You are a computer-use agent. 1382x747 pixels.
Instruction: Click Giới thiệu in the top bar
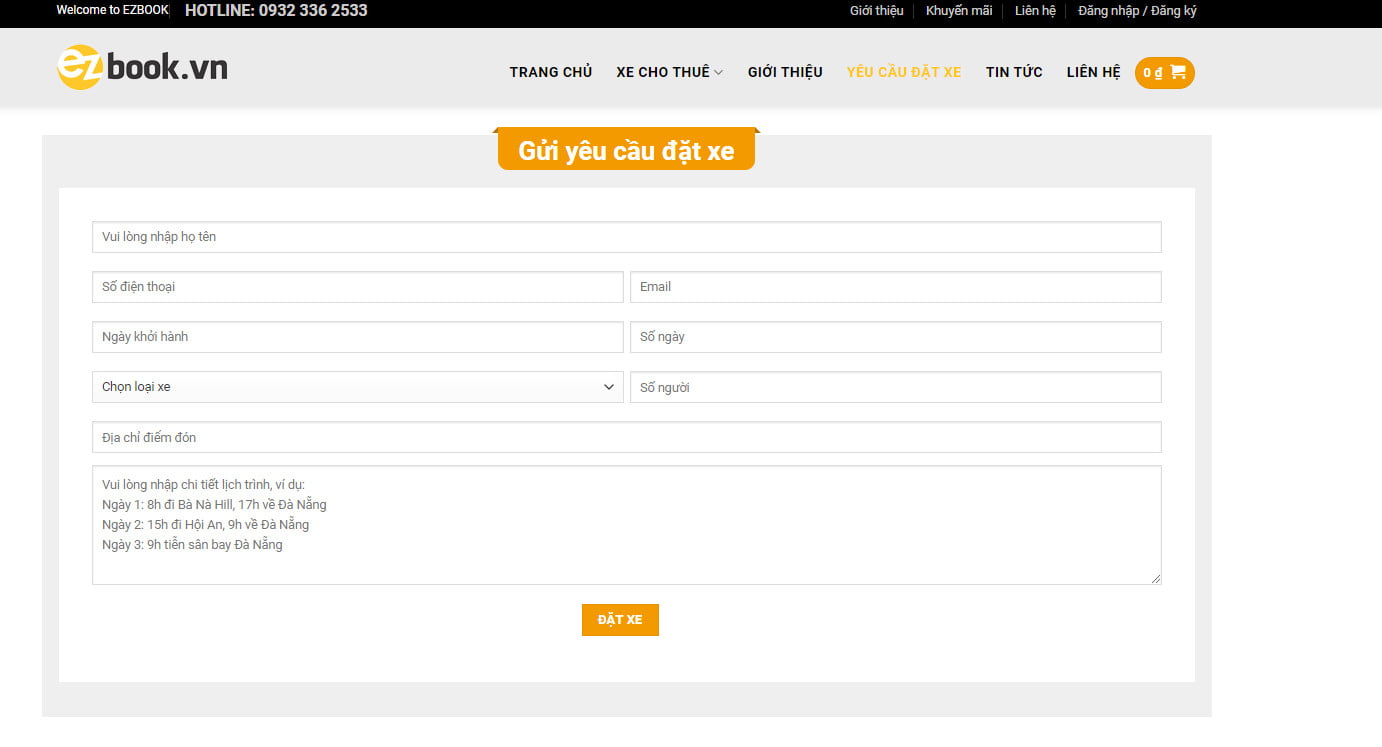click(x=876, y=11)
